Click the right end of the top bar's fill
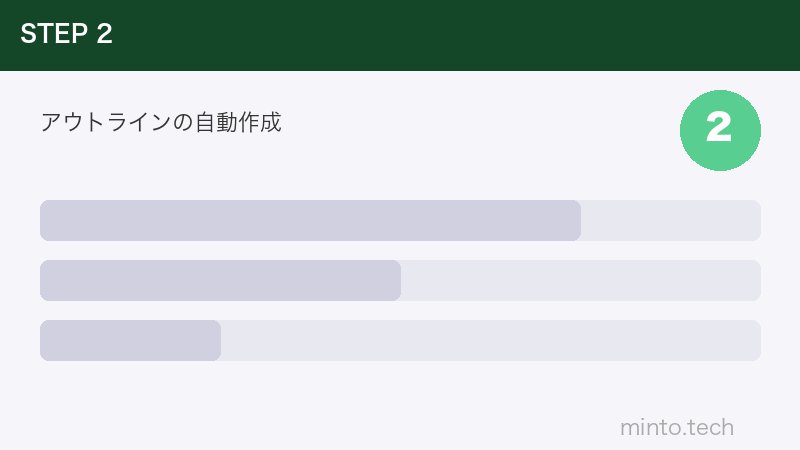The height and width of the screenshot is (450, 800). coord(575,221)
